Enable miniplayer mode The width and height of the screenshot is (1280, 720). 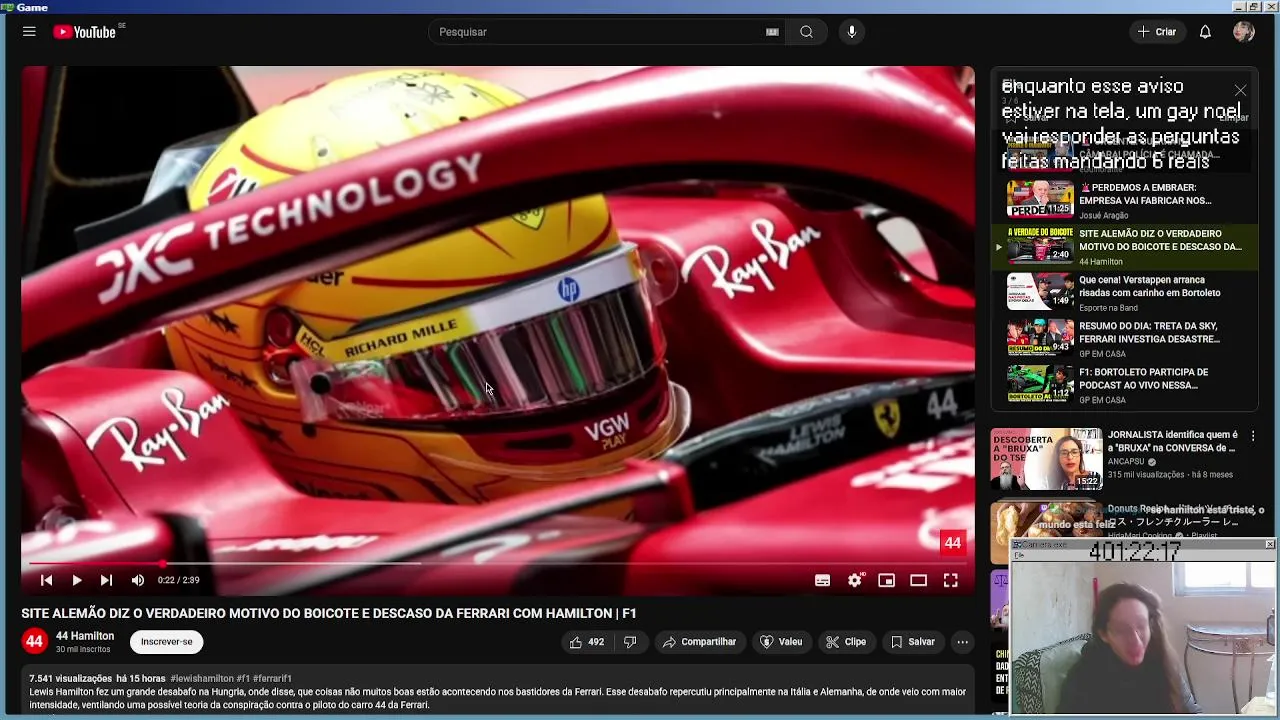click(x=886, y=580)
